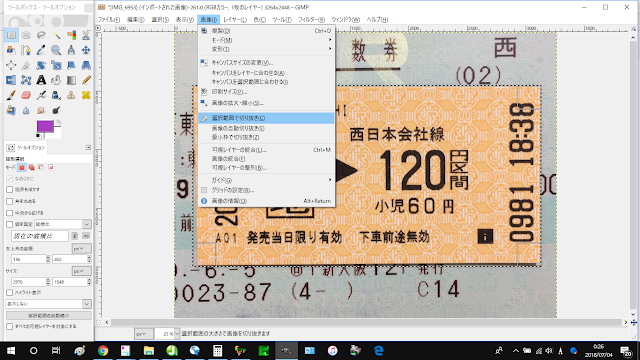The height and width of the screenshot is (360, 640).
Task: Select the Color Picker eyedropper tool
Action: tap(41, 50)
